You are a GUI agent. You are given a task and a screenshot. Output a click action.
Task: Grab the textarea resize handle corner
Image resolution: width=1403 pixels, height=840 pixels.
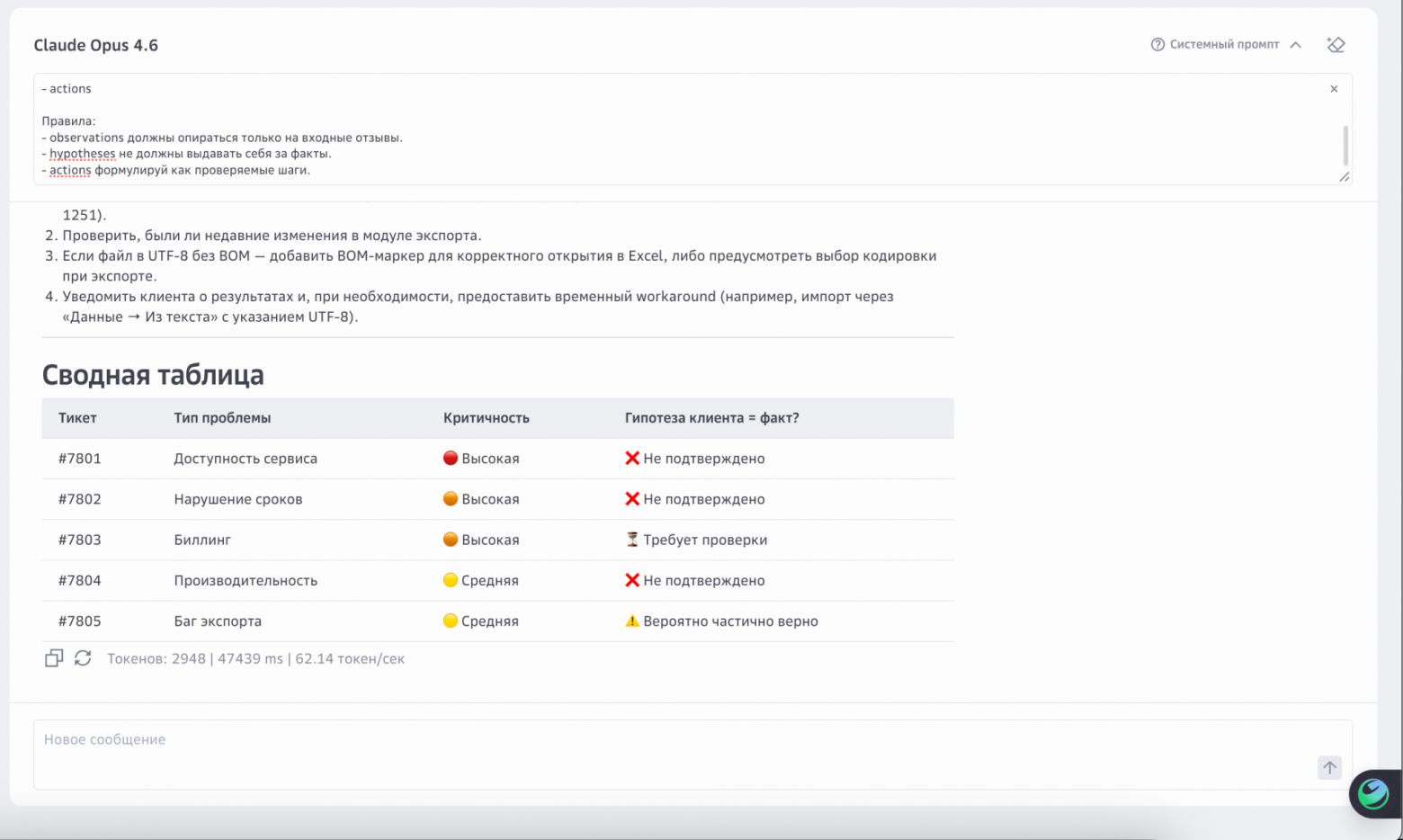pyautogui.click(x=1345, y=177)
